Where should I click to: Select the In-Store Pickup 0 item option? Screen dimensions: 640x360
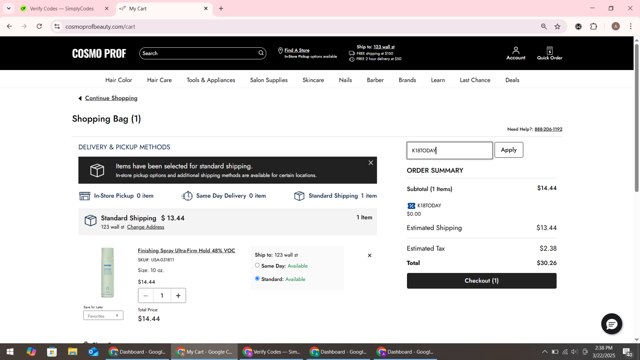pyautogui.click(x=116, y=196)
